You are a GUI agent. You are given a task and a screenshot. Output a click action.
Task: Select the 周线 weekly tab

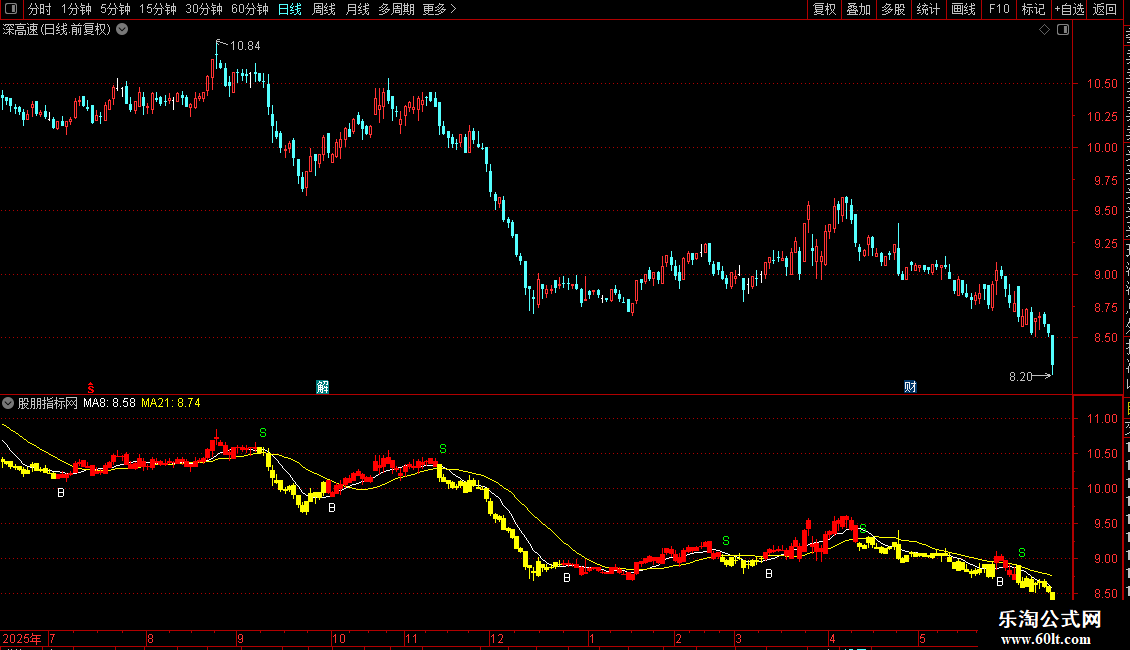(x=324, y=9)
